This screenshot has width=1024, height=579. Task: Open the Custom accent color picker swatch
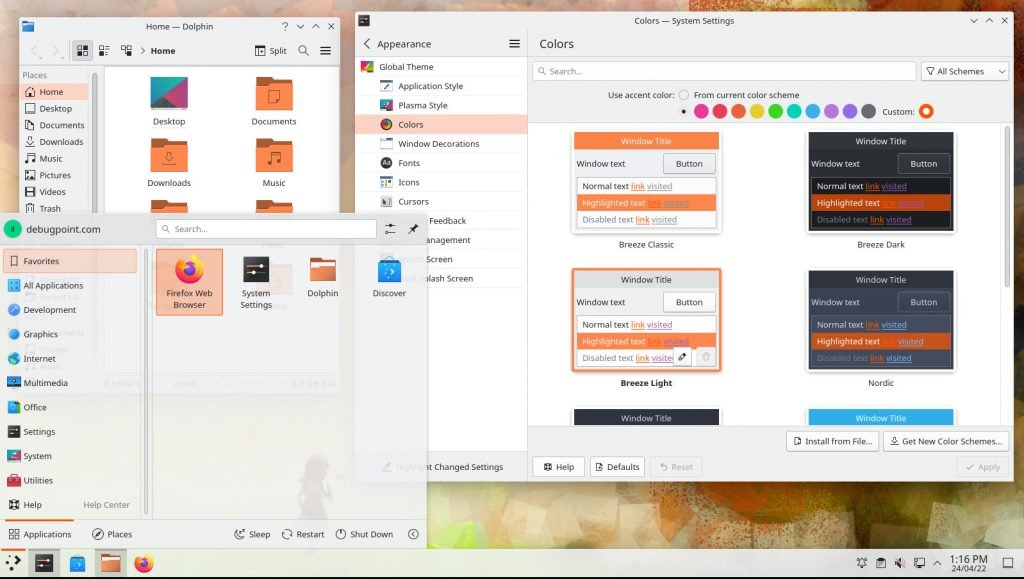(926, 112)
